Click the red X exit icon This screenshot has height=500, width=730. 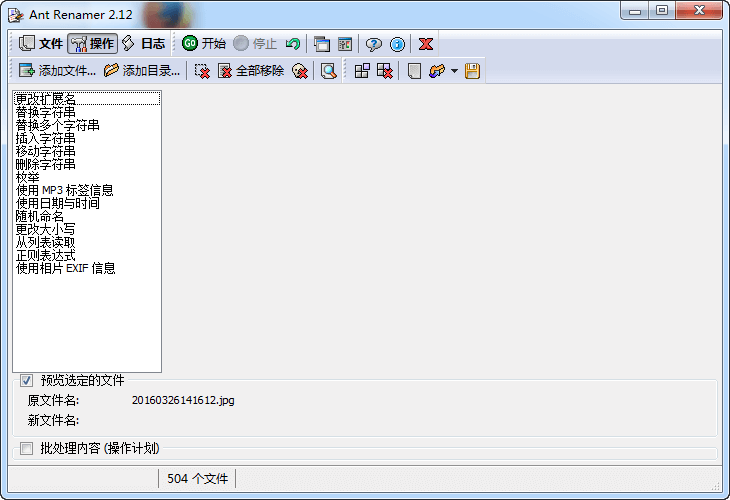426,44
